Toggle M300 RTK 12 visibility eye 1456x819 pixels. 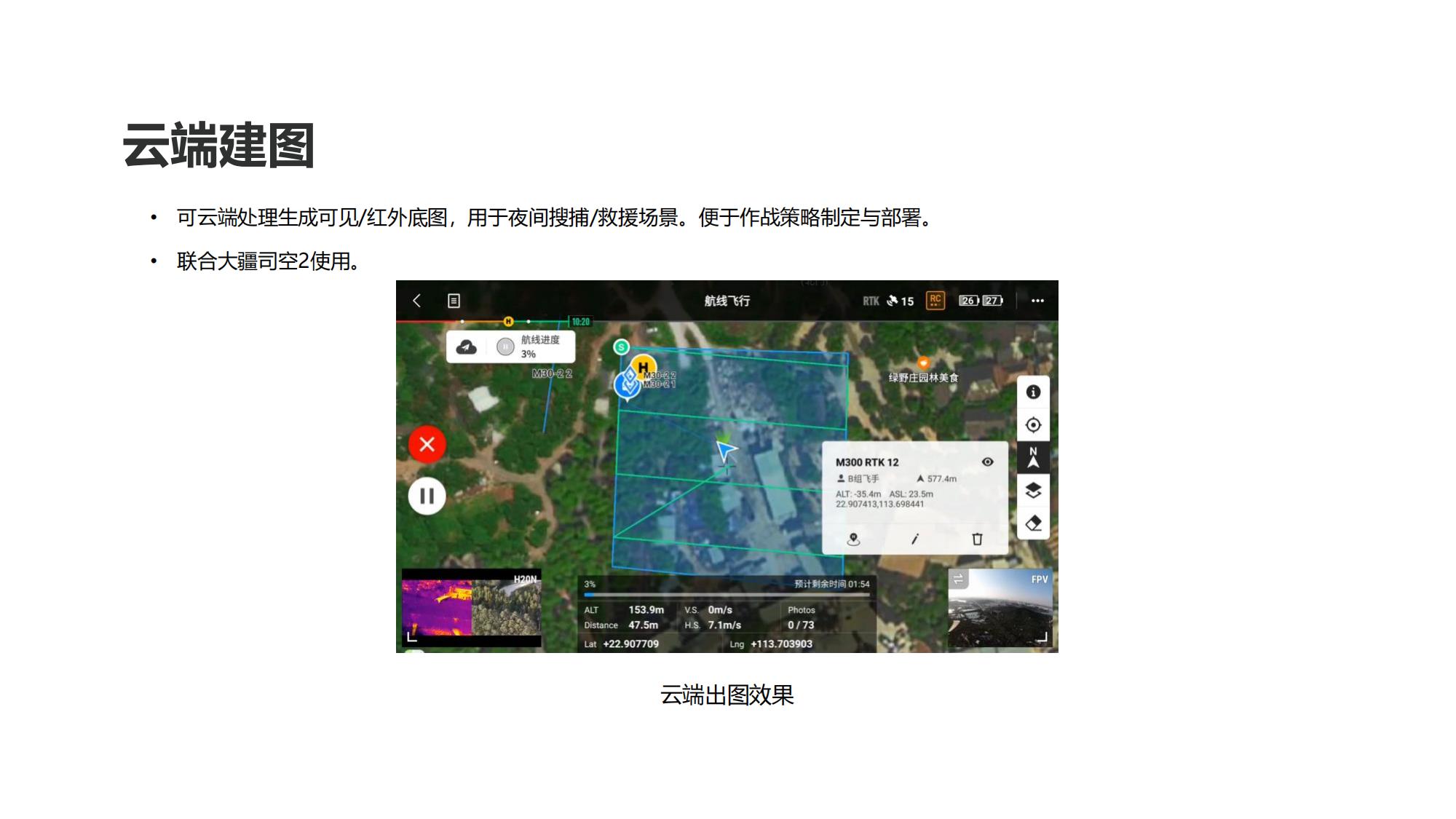coord(987,462)
